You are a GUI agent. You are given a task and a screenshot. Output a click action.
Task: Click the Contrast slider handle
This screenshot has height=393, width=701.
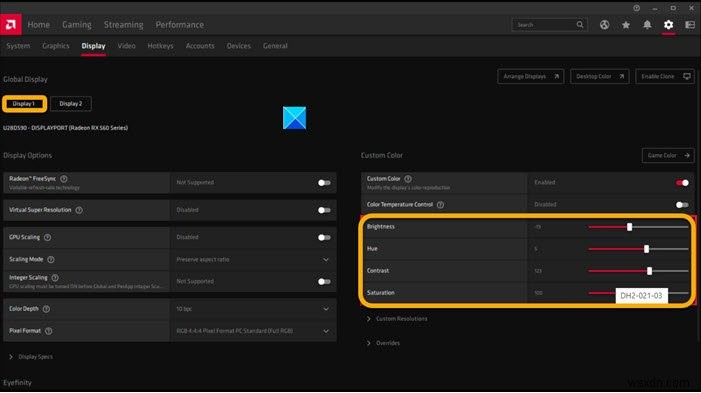tap(650, 271)
